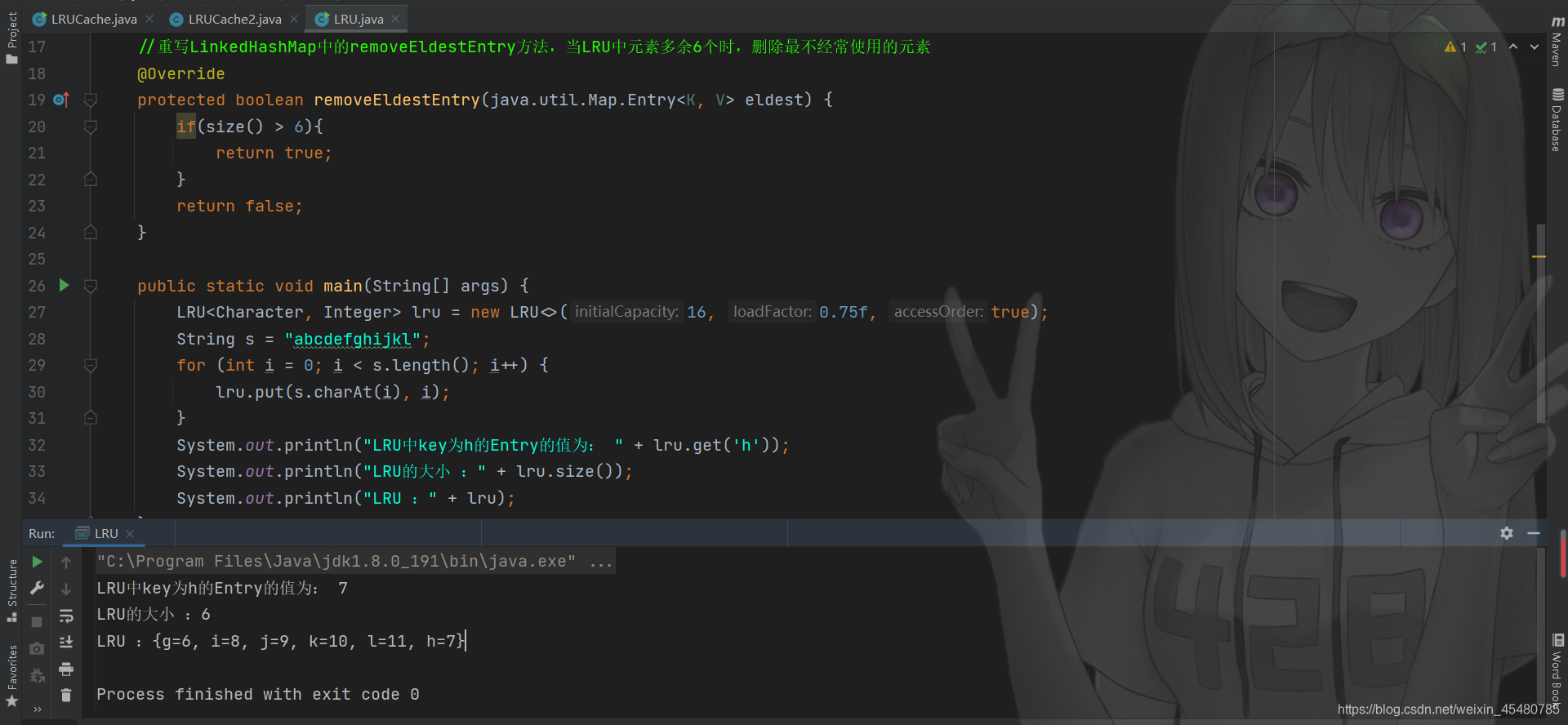The width and height of the screenshot is (1568, 725).
Task: Close the LRU run tab
Action: coord(130,534)
